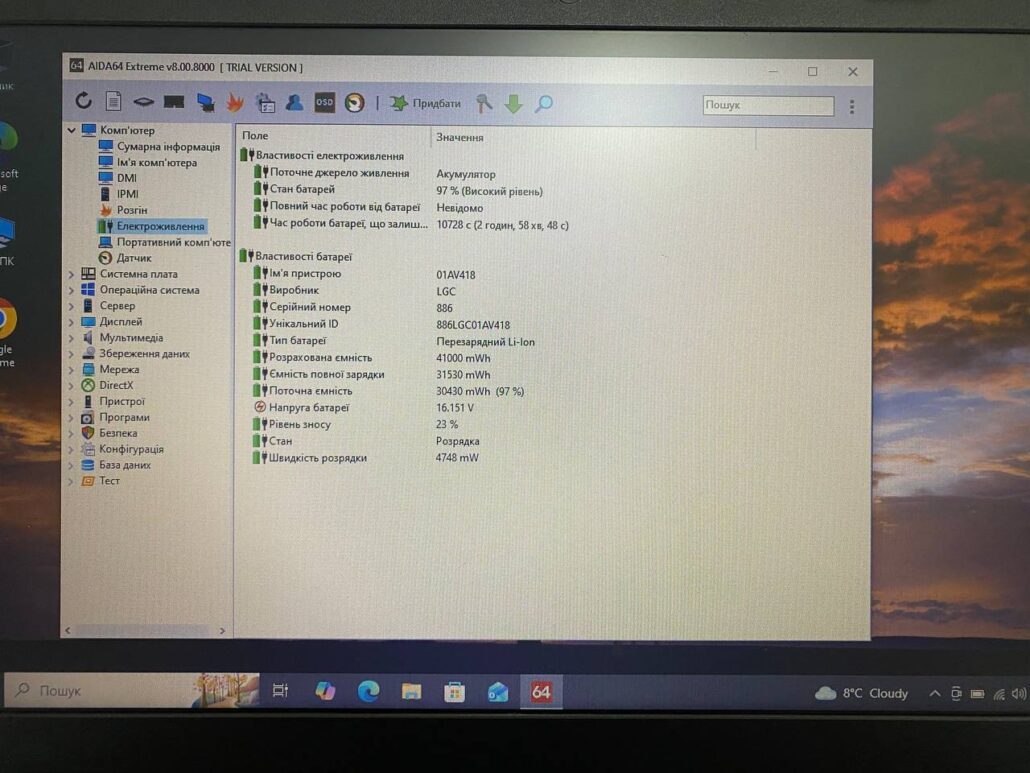Open the Report icon in toolbar
Screen dimensions: 1030x773
click(x=113, y=101)
